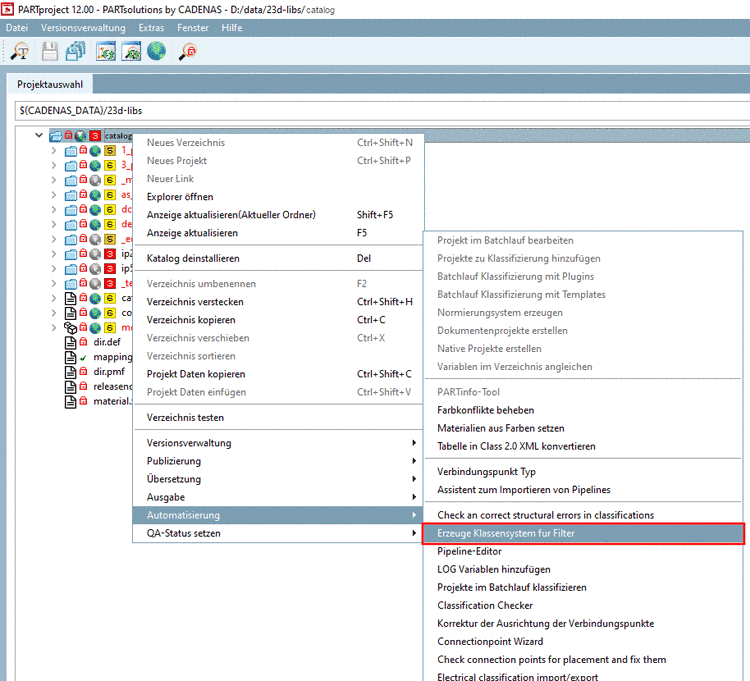Viewport: 750px width, 681px height.
Task: Click the magnifier with red lock toolbar icon
Action: pos(188,51)
